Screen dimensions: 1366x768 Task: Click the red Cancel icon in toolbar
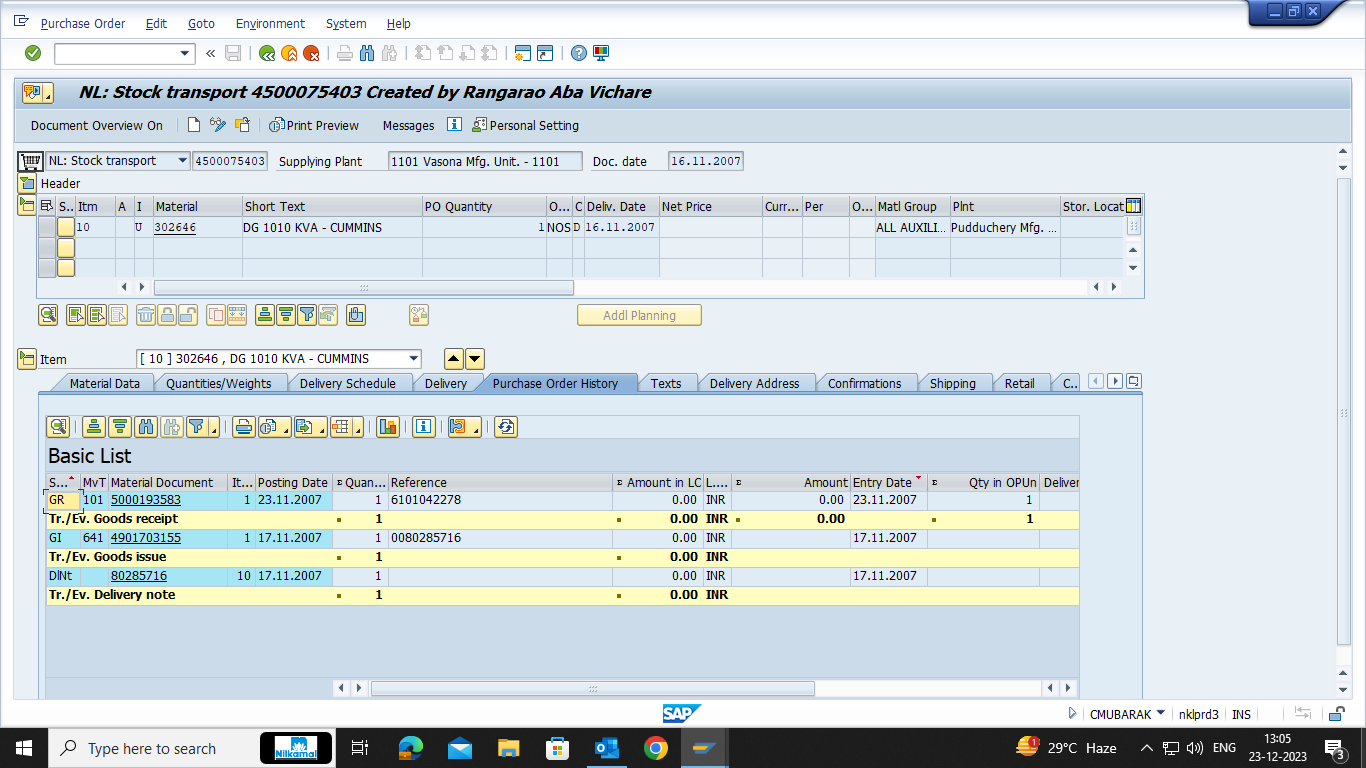point(311,53)
